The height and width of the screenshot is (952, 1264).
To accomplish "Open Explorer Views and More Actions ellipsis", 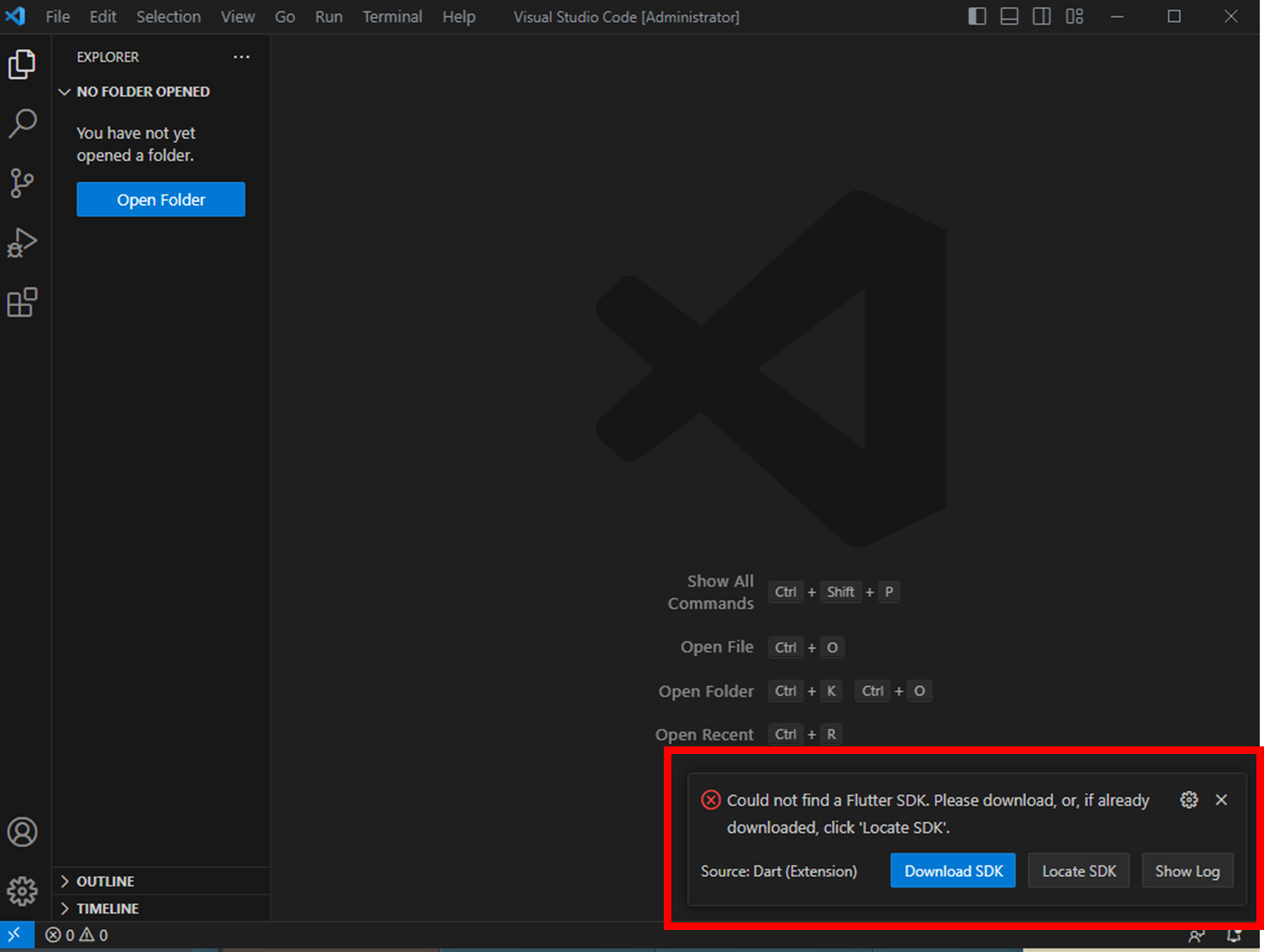I will click(x=241, y=57).
